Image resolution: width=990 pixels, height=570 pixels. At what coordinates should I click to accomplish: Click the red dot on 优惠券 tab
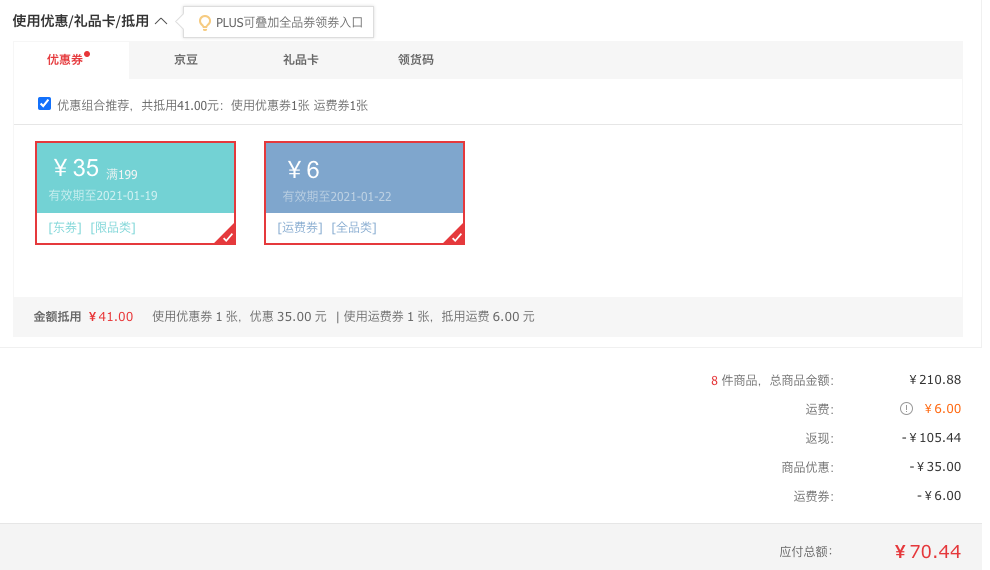tap(87, 54)
